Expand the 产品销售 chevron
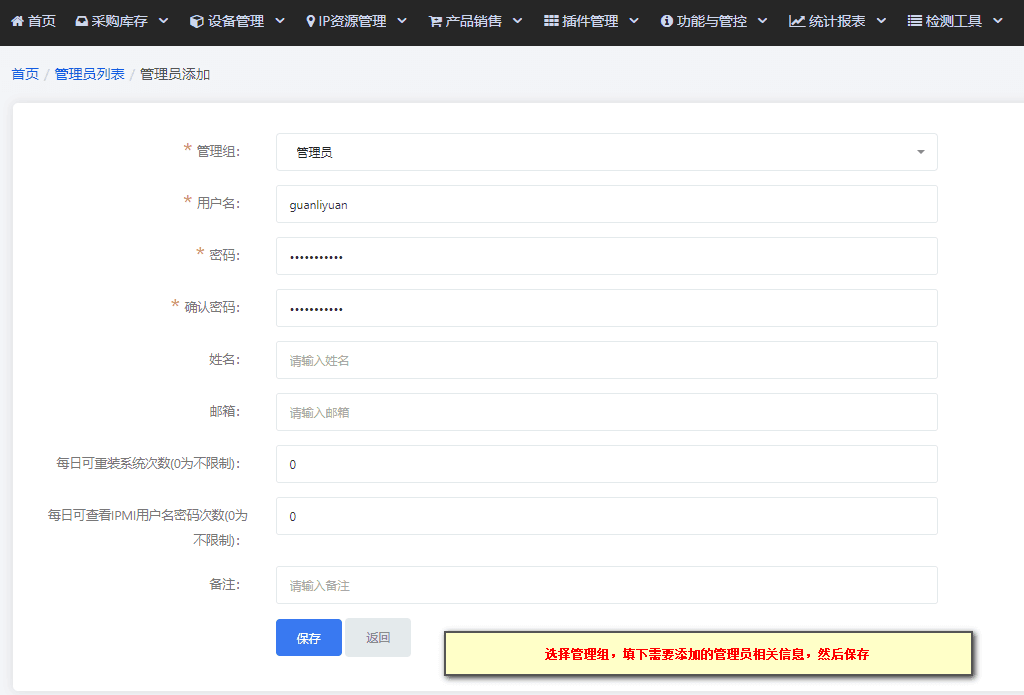 (x=518, y=21)
